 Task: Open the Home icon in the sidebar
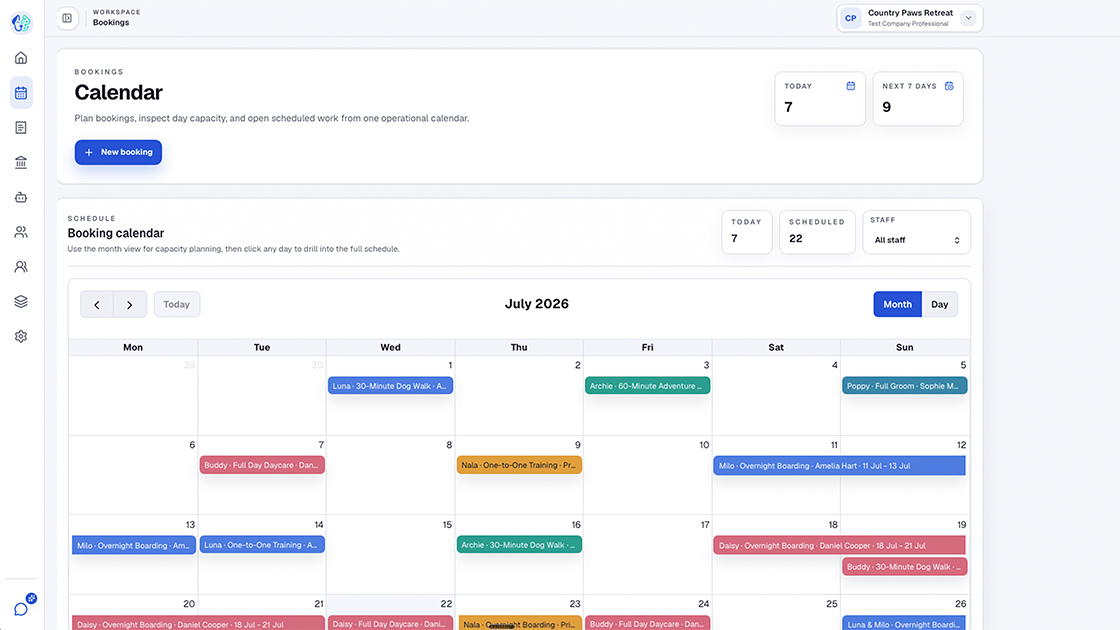click(21, 58)
